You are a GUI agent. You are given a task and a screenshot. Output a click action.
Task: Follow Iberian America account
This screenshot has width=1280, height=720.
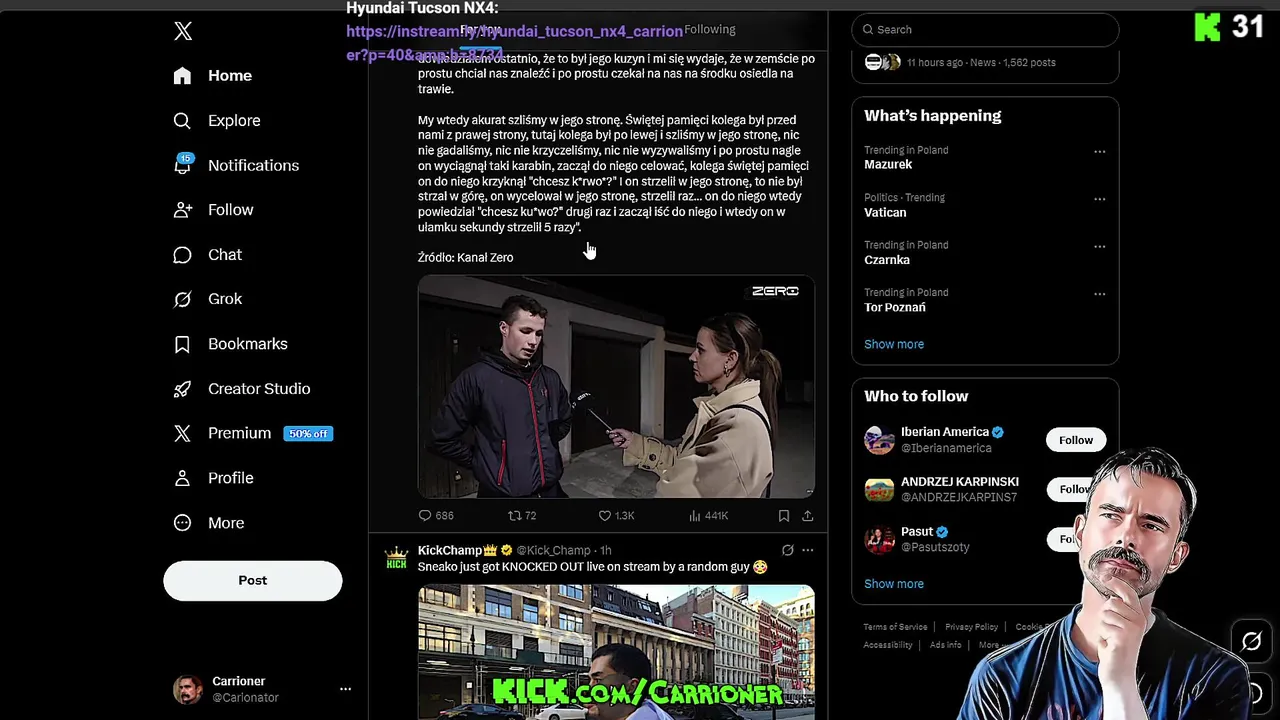1076,440
